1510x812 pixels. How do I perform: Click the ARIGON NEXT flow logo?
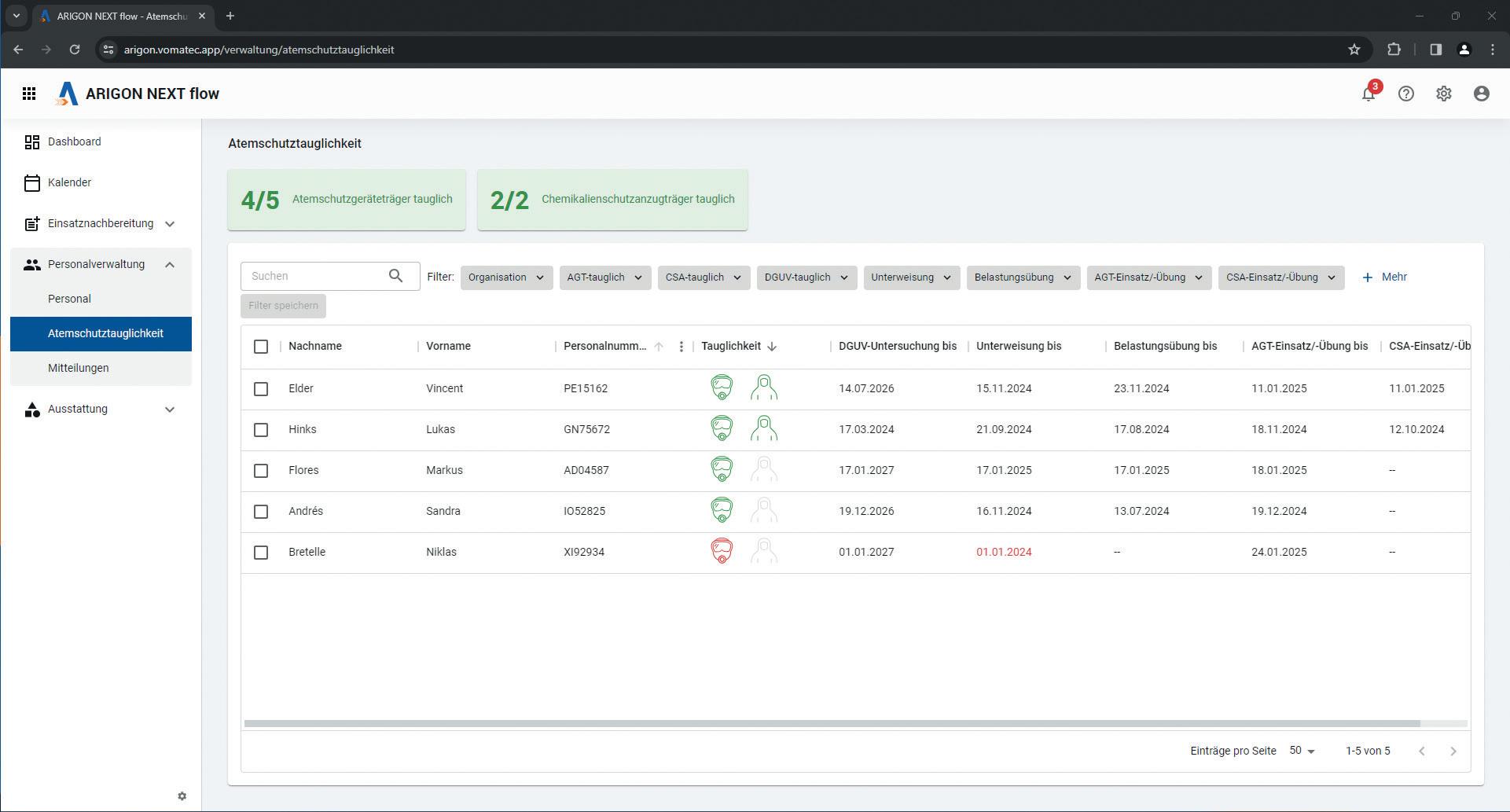138,94
